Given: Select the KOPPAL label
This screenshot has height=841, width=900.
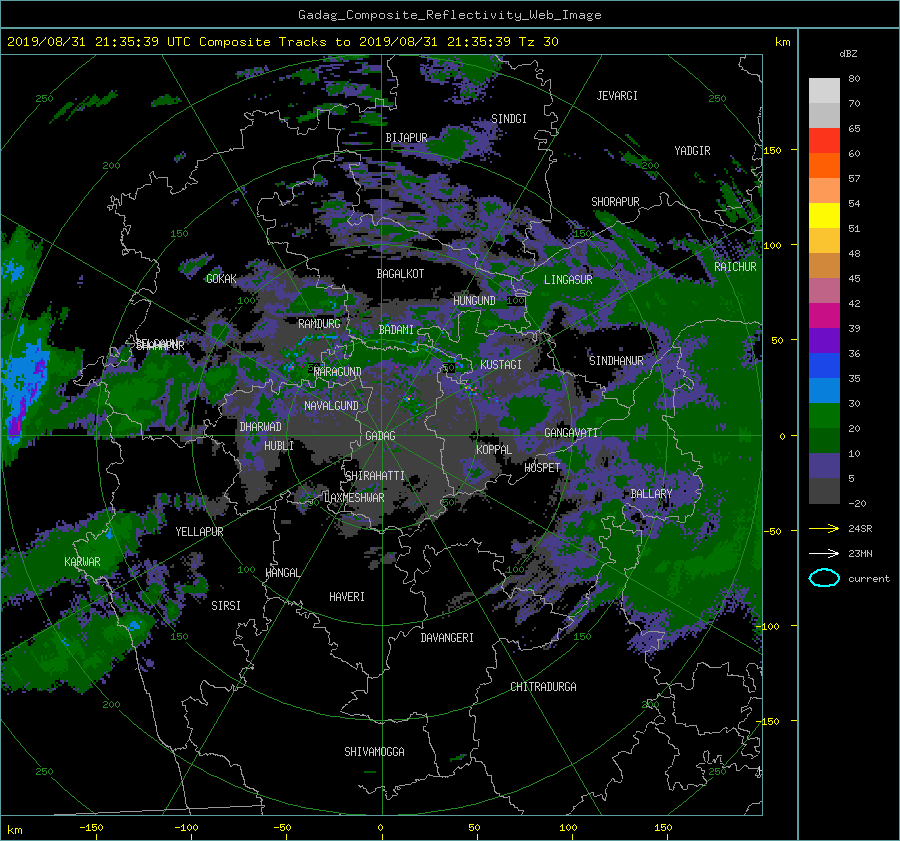Looking at the screenshot, I should pos(494,449).
